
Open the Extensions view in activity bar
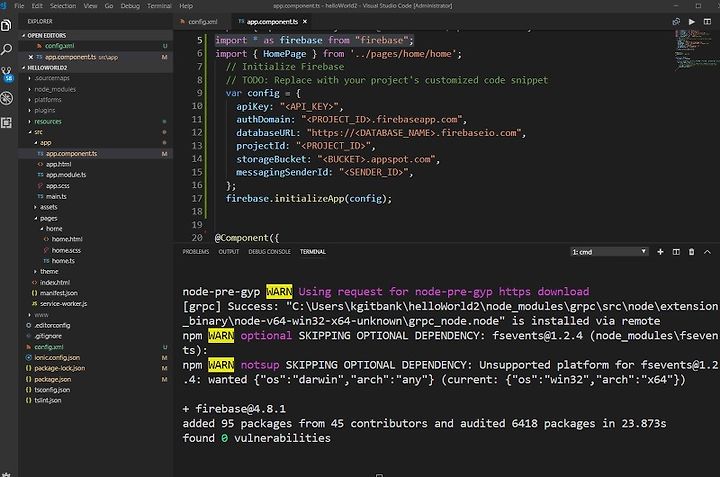6,123
